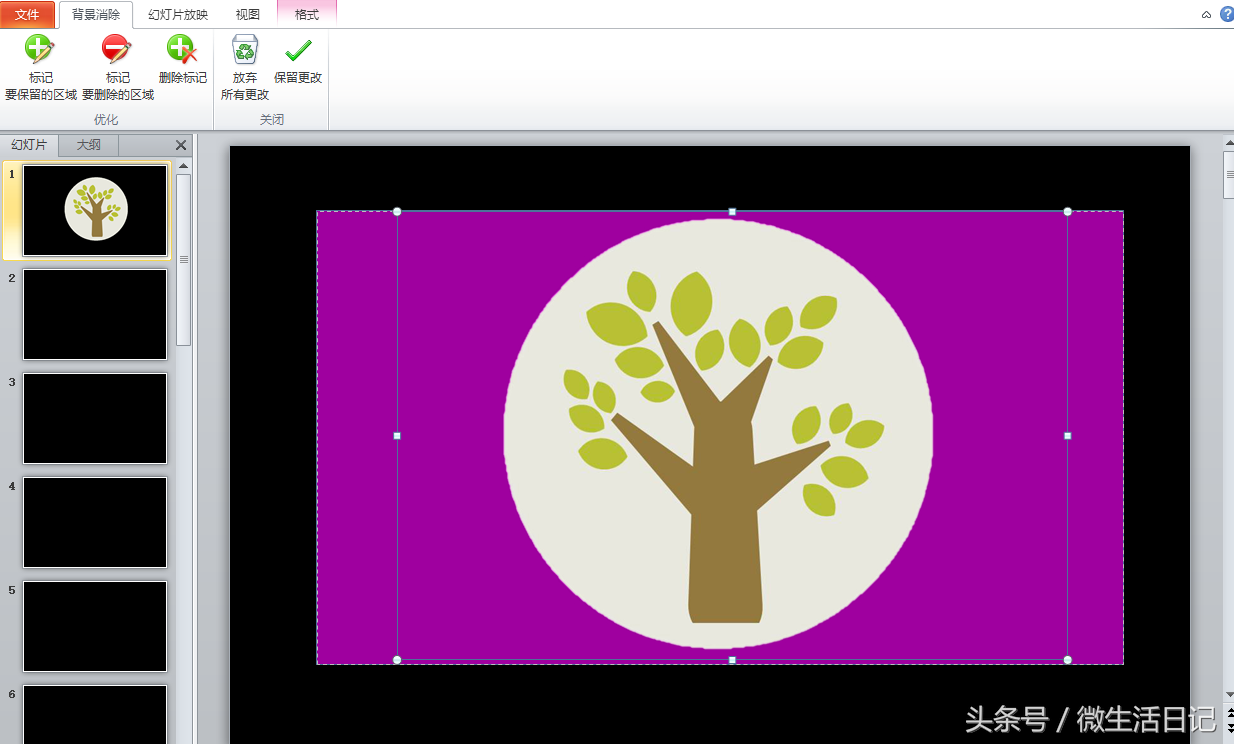Click the Optimize (优化) group label
The height and width of the screenshot is (744, 1234).
pyautogui.click(x=106, y=120)
